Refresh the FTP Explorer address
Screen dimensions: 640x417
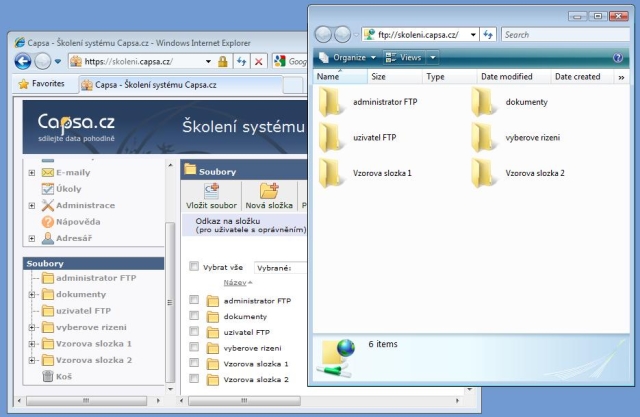(488, 35)
